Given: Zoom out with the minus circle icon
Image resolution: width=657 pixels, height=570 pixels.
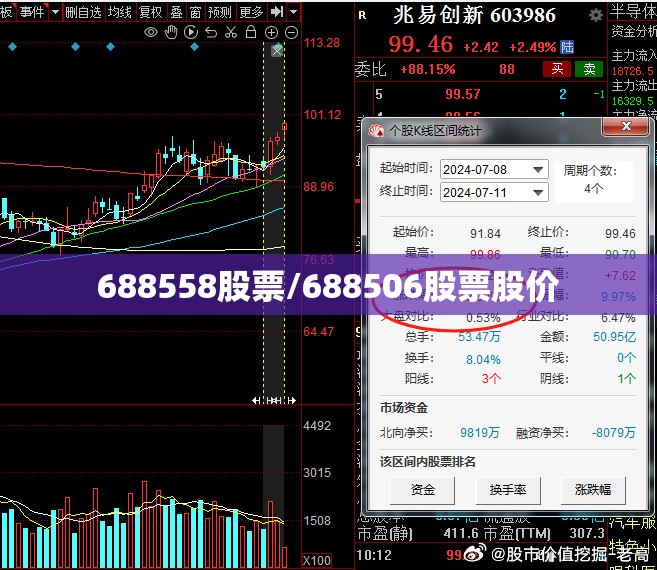Looking at the screenshot, I should [291, 32].
